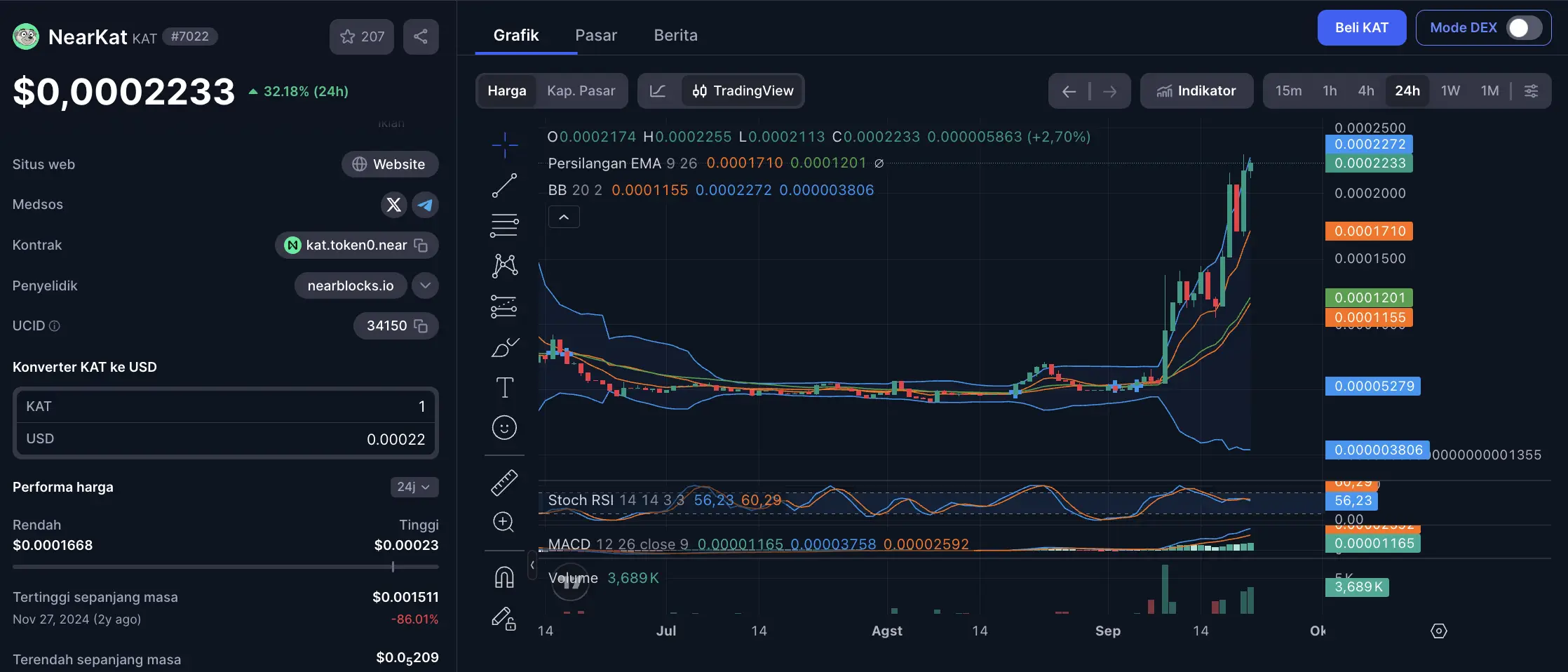This screenshot has width=1568, height=672.
Task: Redo chart action right arrow
Action: coord(1110,91)
